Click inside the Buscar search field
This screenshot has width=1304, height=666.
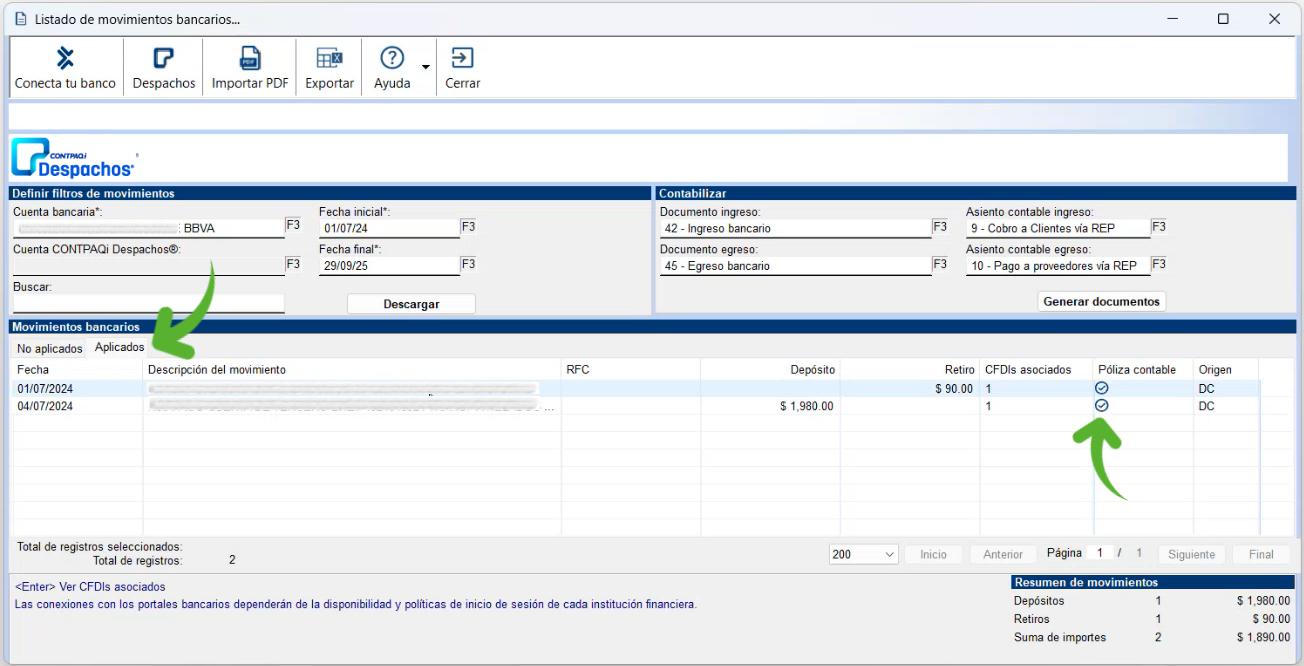click(148, 303)
